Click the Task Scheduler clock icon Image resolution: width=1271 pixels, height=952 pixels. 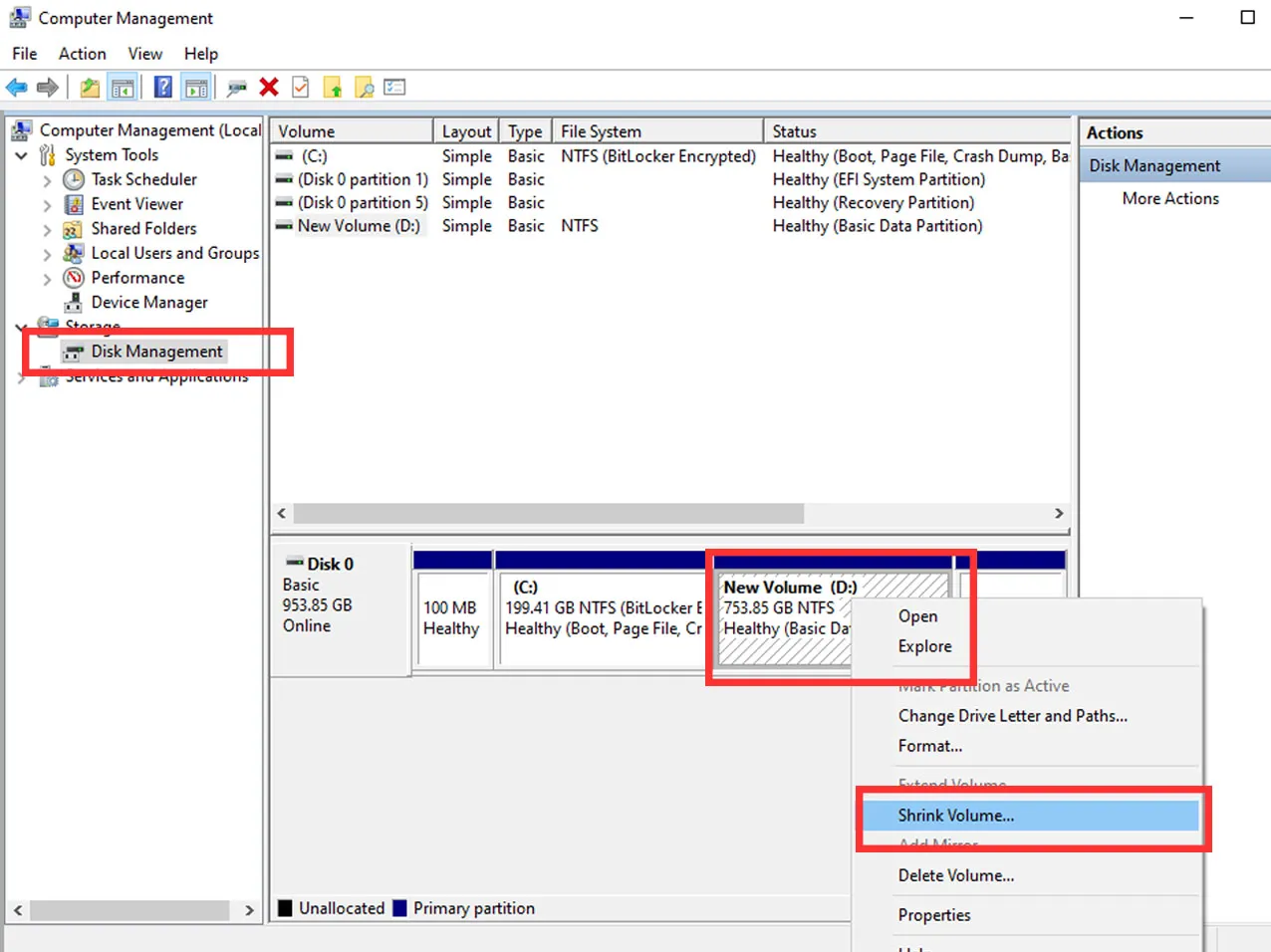point(73,179)
